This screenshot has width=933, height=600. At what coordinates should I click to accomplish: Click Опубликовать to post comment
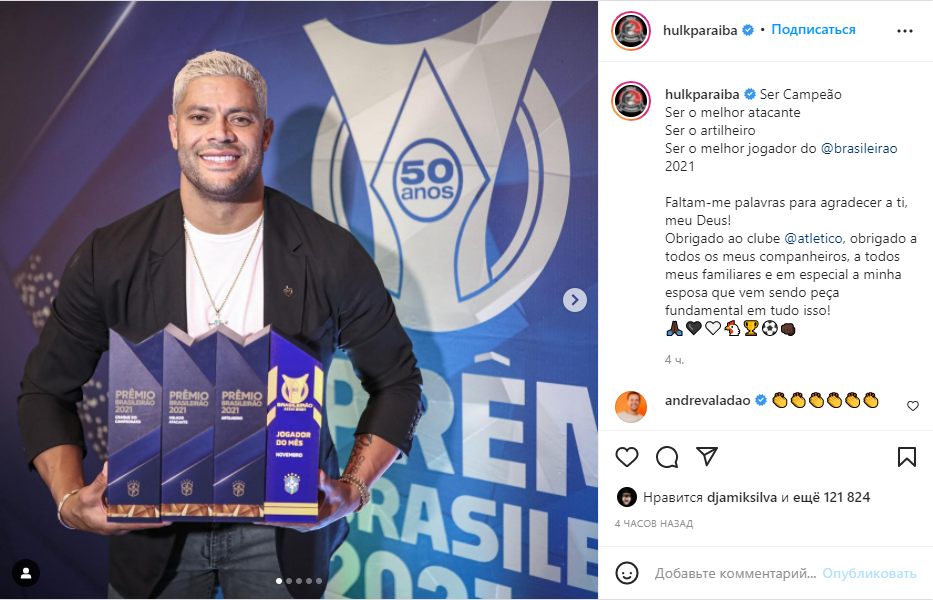coord(869,573)
